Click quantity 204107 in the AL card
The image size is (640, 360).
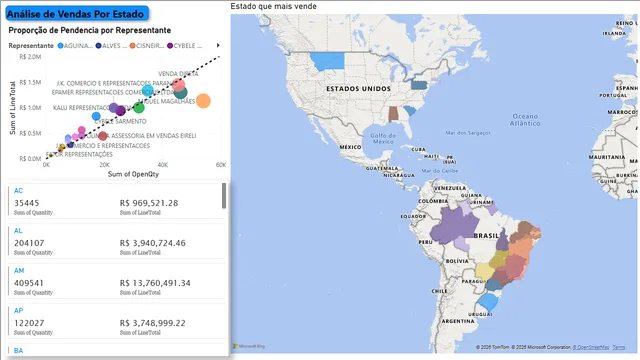(29, 243)
